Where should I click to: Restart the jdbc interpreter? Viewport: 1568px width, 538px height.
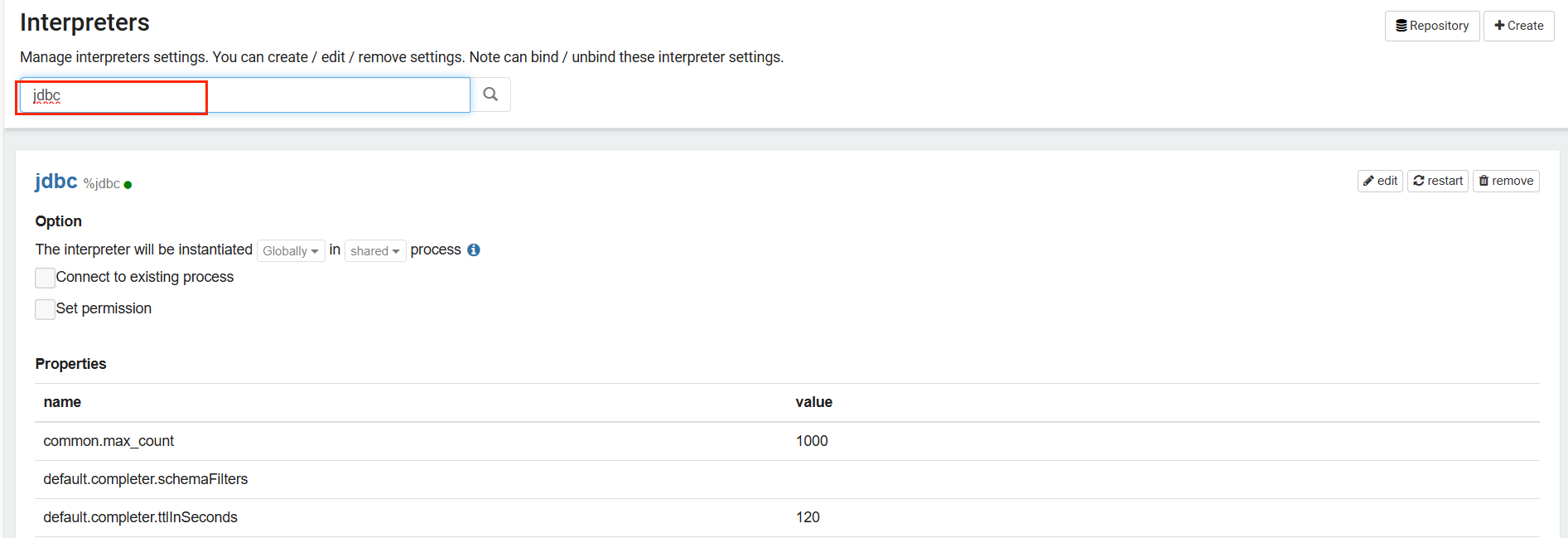click(1438, 181)
